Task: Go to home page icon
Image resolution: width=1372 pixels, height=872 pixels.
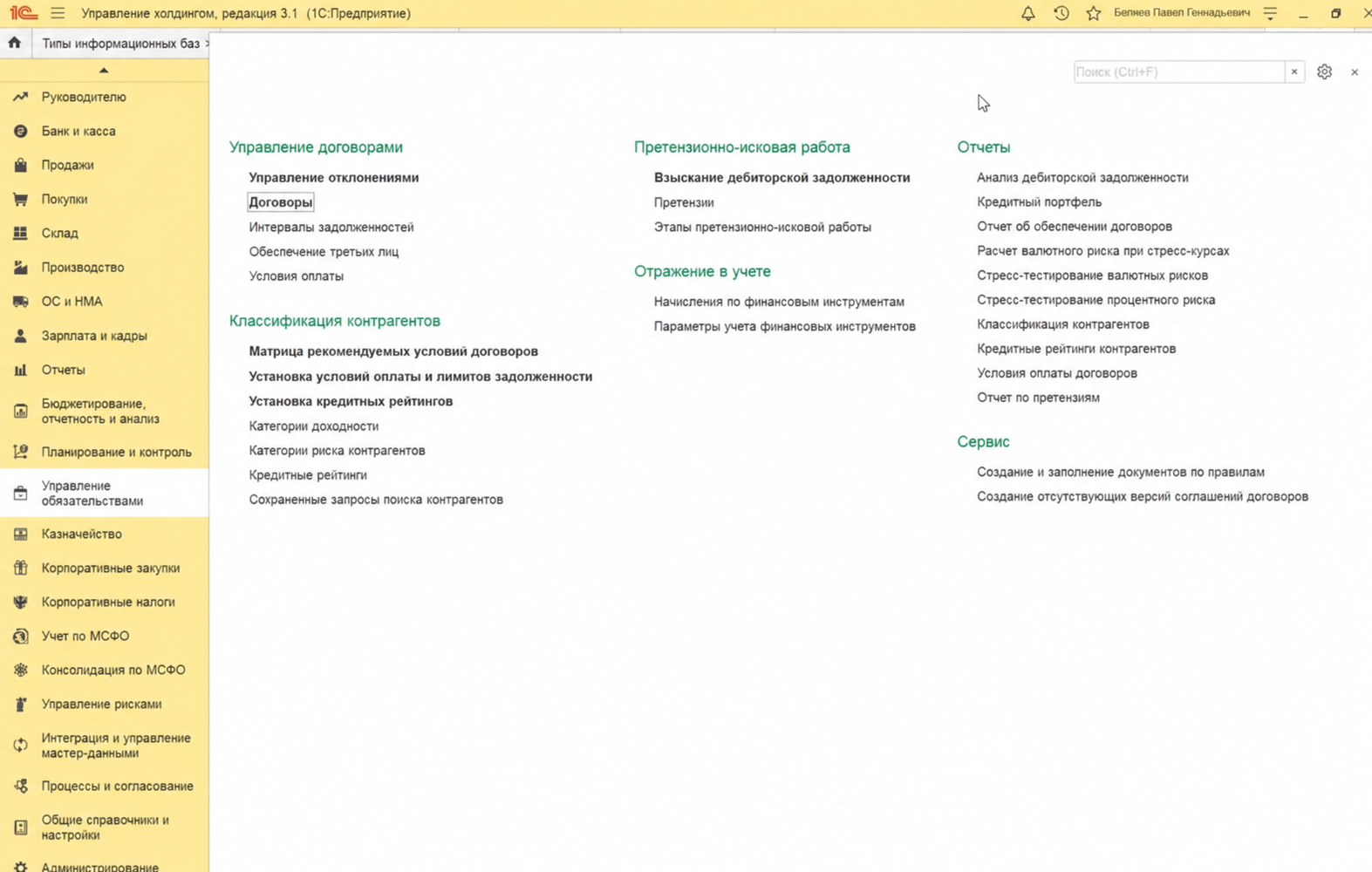Action: [15, 43]
